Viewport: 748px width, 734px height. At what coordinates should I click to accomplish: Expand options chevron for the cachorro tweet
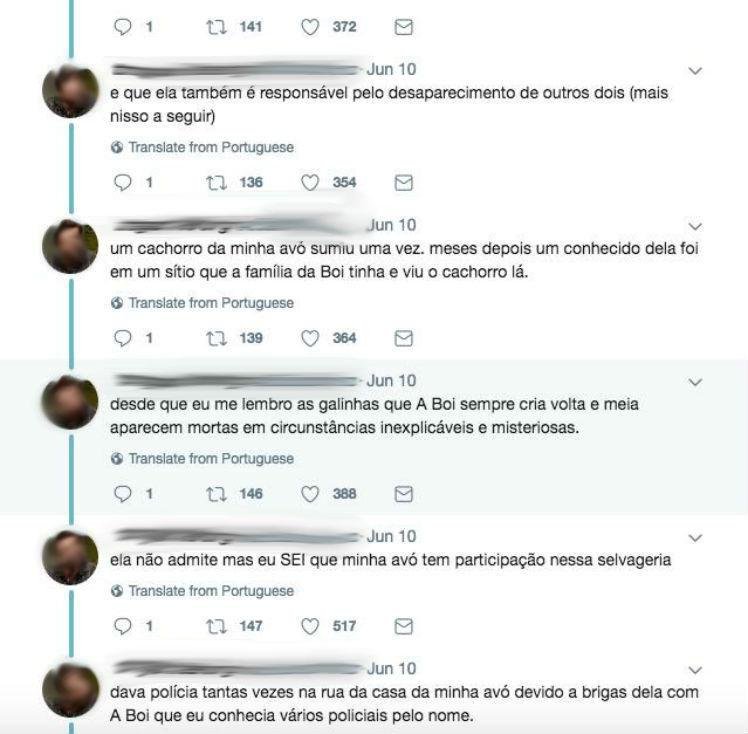(696, 227)
